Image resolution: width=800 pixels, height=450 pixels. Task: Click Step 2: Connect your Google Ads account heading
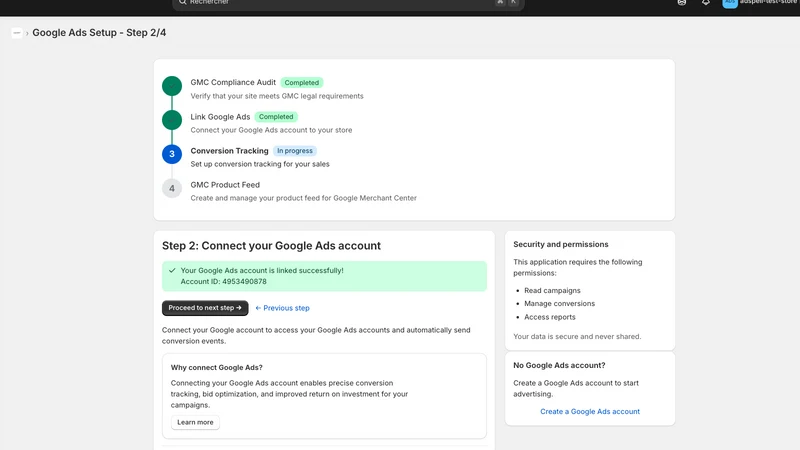[271, 246]
